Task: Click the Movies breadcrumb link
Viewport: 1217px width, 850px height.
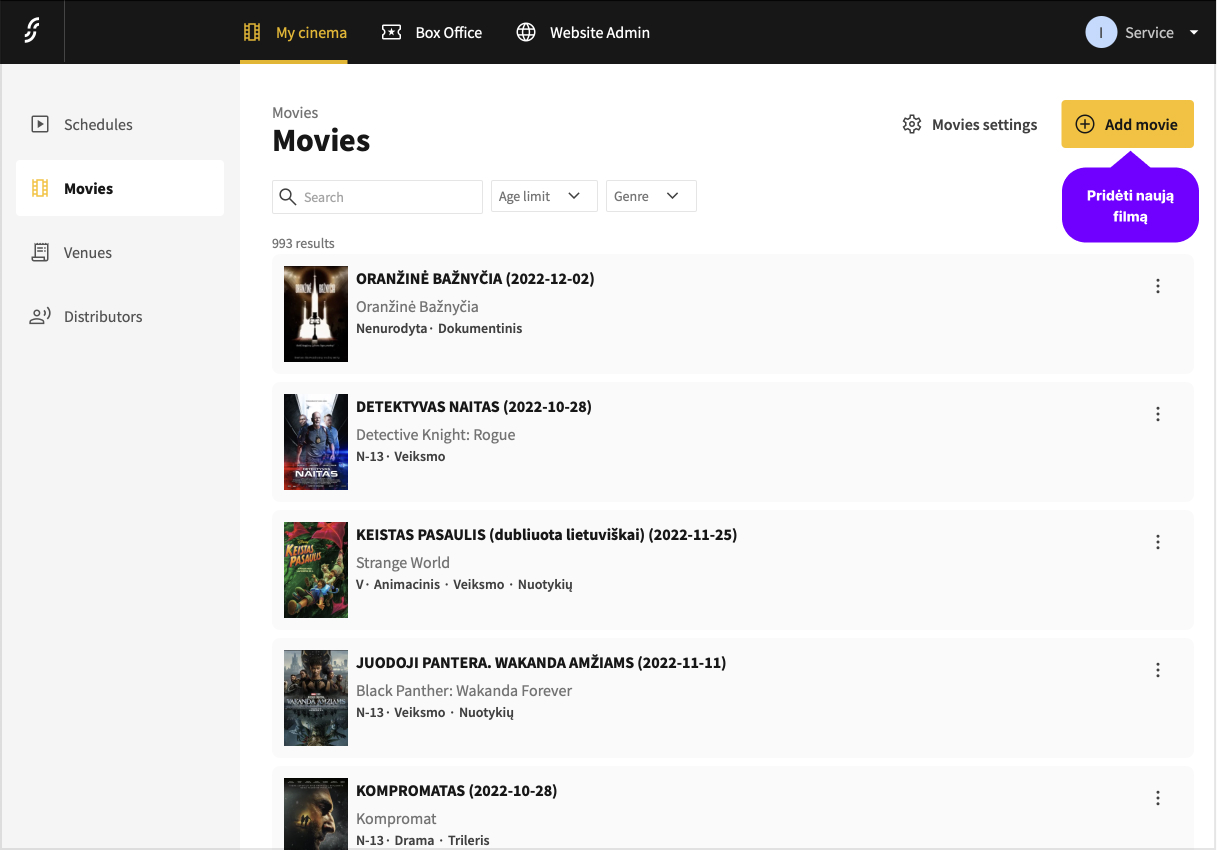Action: tap(295, 113)
